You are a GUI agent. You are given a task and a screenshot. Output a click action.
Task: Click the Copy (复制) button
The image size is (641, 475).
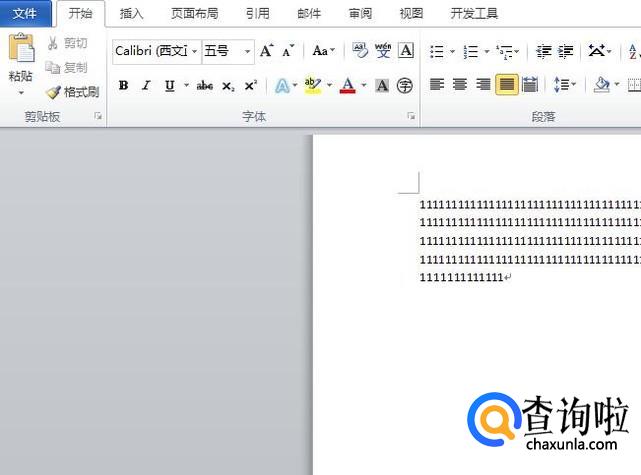coord(66,67)
